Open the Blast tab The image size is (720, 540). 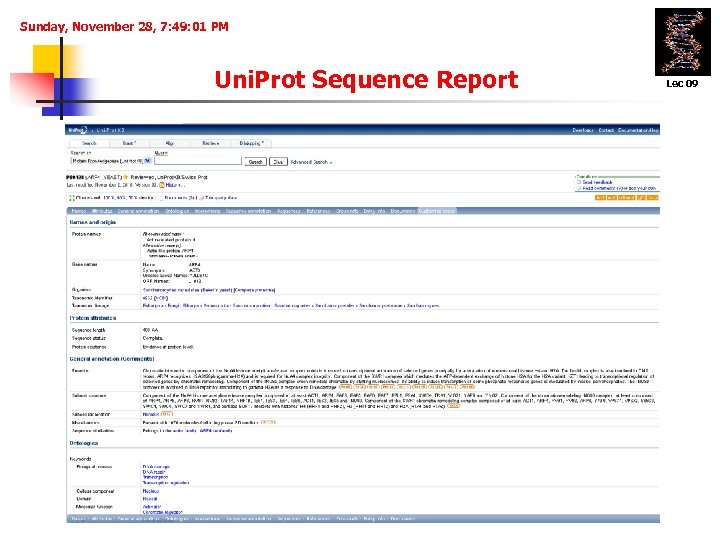[129, 143]
